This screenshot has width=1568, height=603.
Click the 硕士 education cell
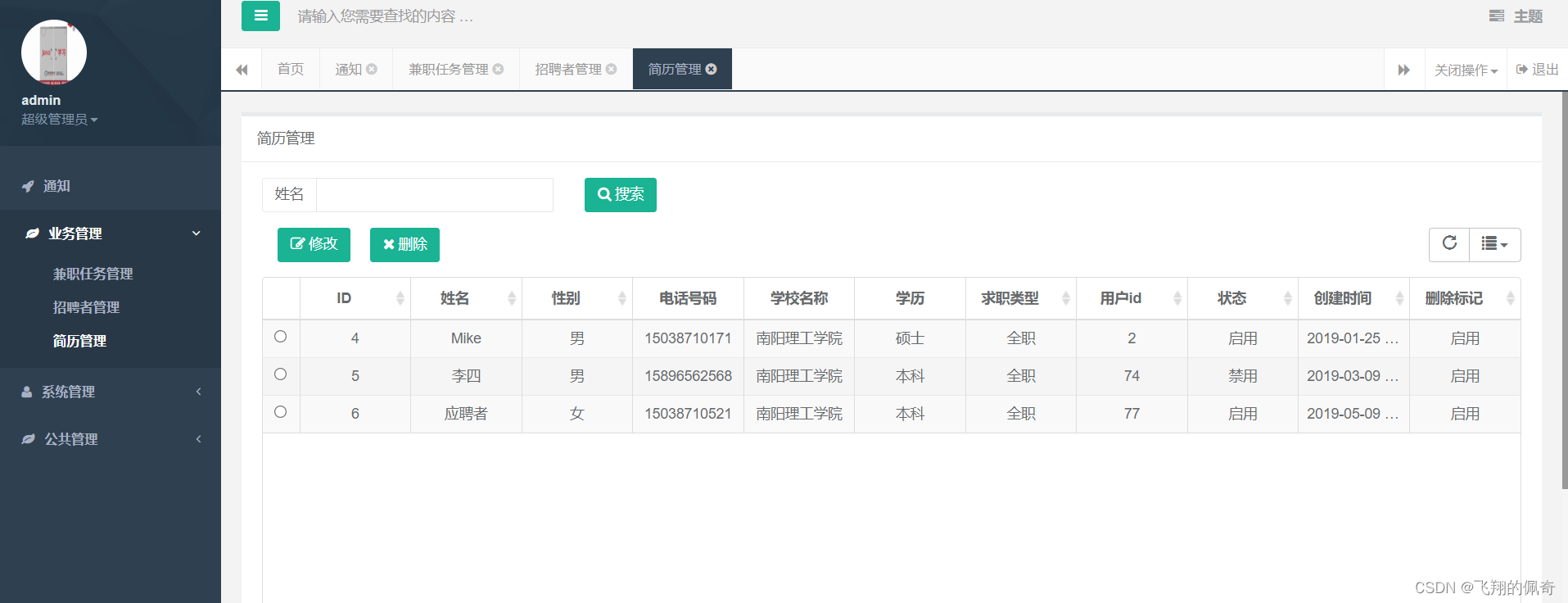pyautogui.click(x=910, y=338)
